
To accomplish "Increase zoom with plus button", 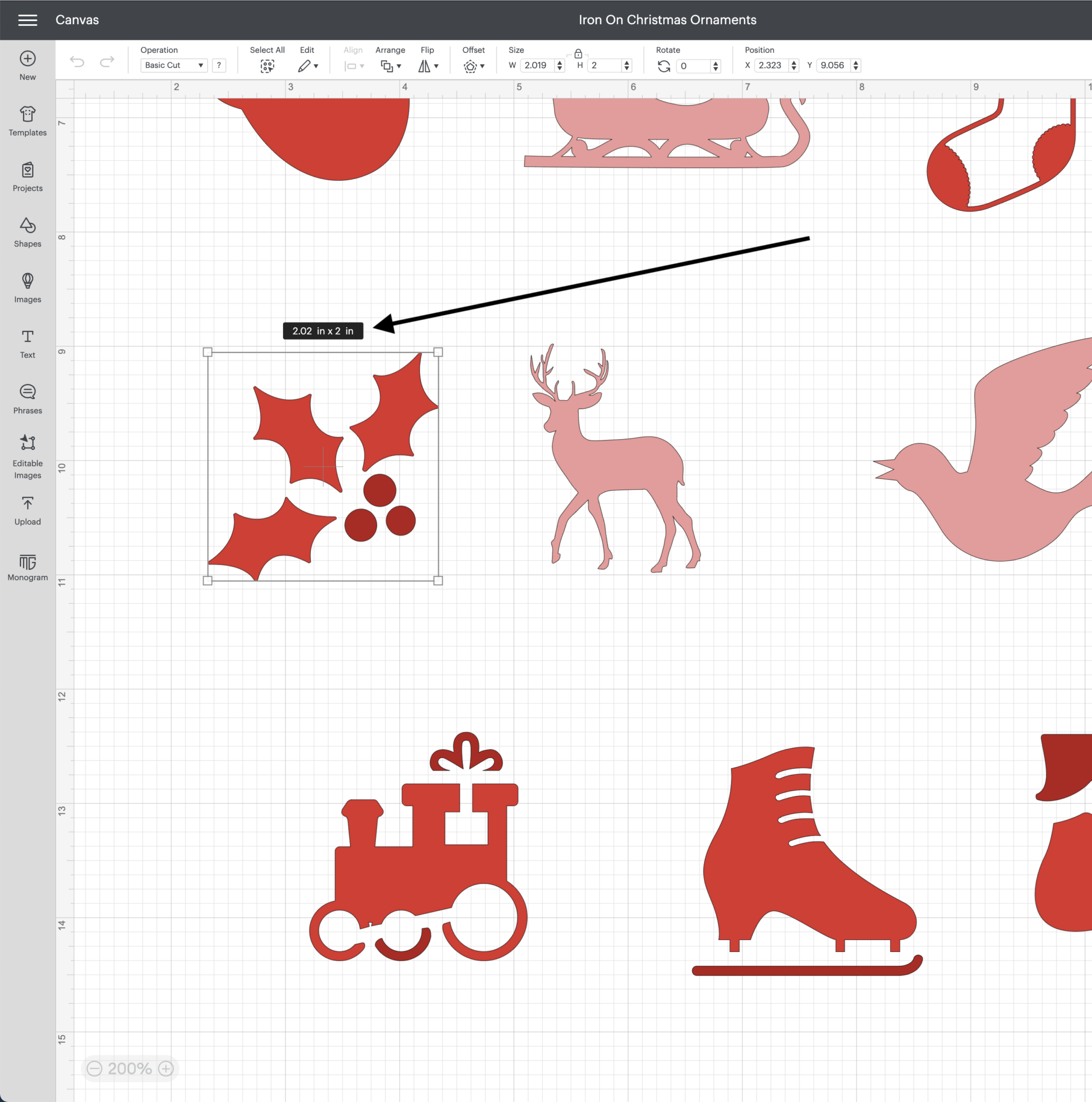I will 166,1068.
